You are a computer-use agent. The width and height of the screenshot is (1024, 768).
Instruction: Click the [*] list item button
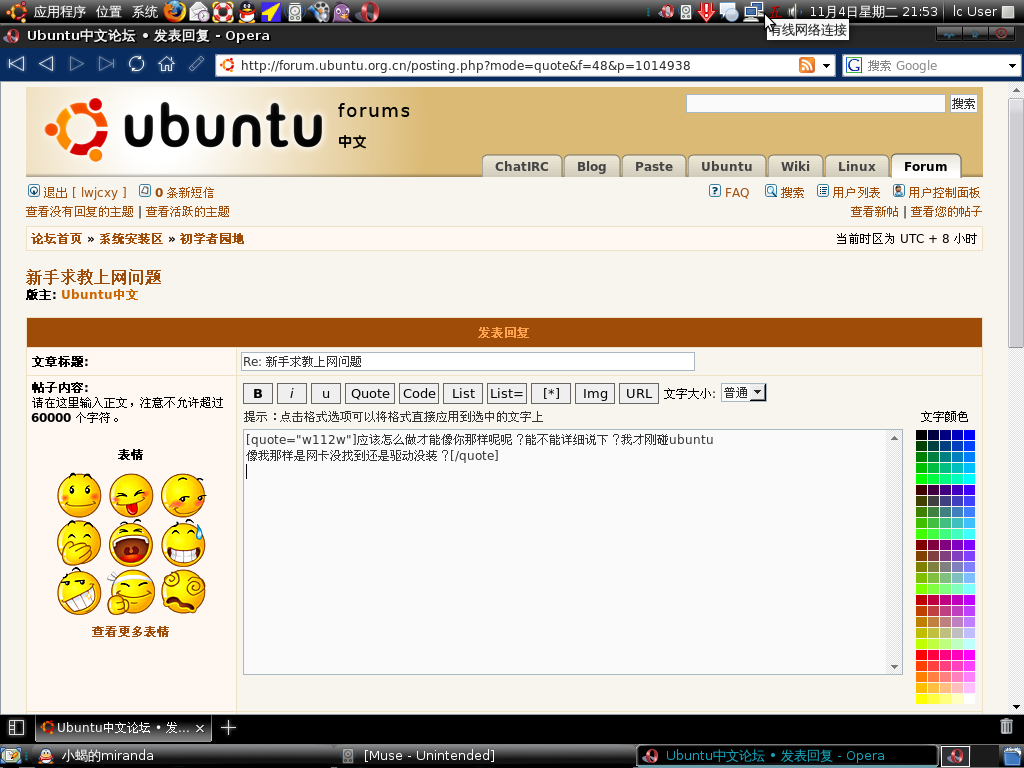pyautogui.click(x=551, y=393)
